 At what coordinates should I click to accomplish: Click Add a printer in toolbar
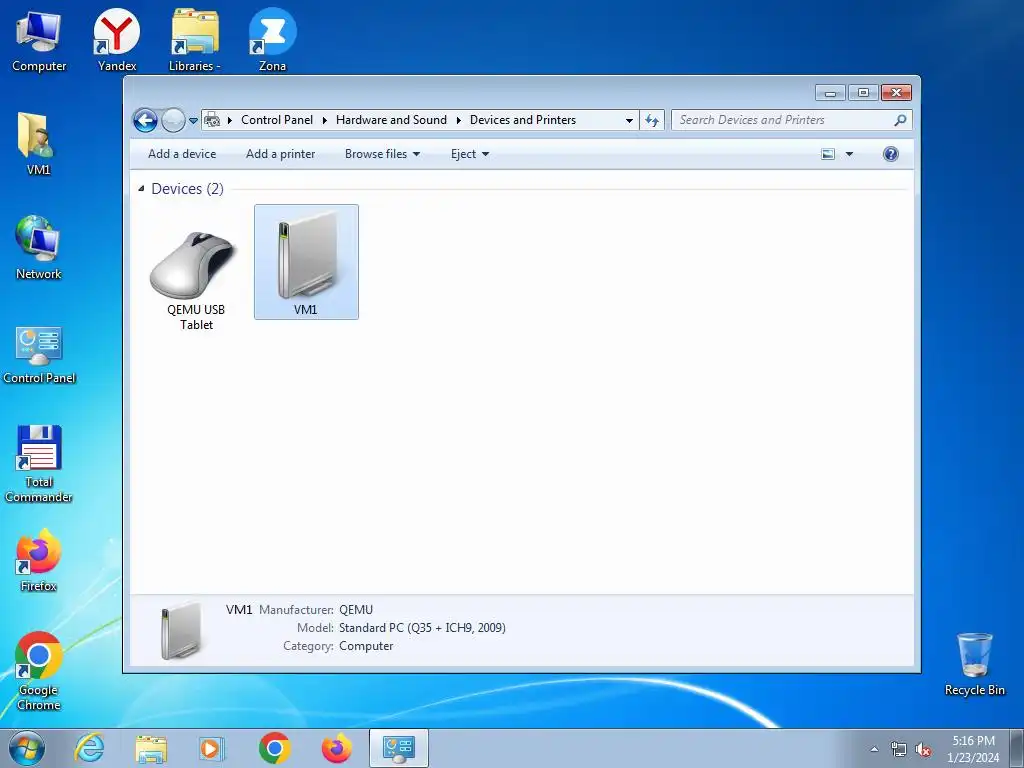click(280, 154)
